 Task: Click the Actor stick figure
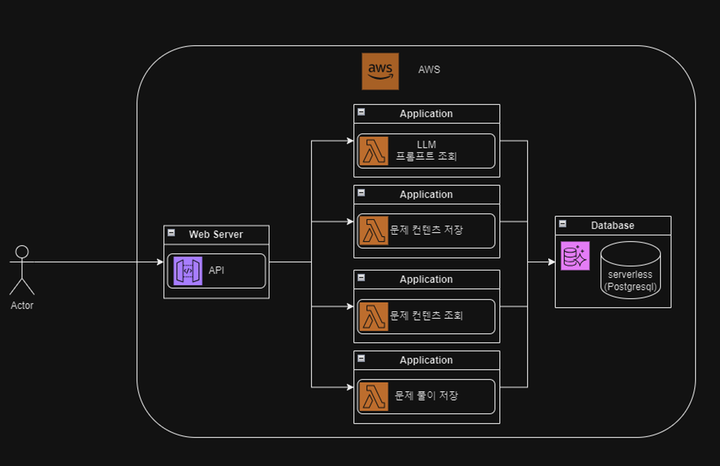click(22, 269)
